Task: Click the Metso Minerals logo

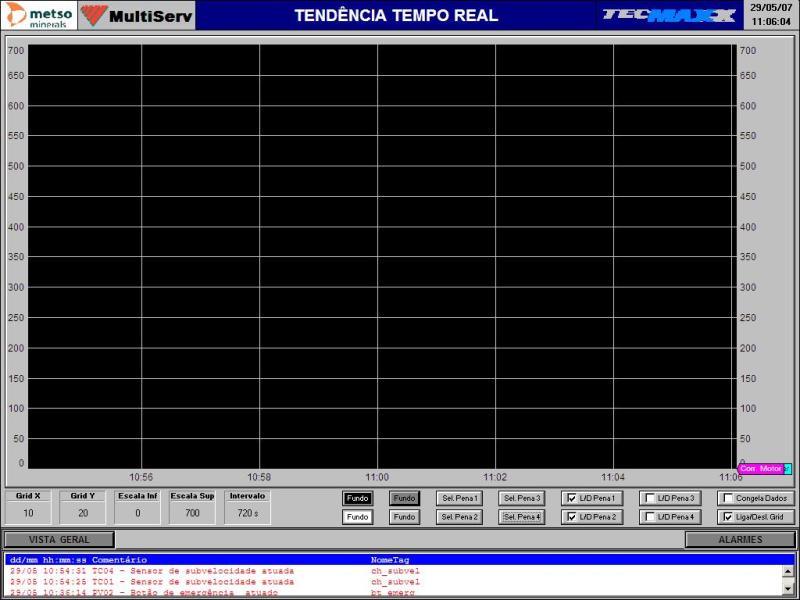Action: [x=39, y=15]
